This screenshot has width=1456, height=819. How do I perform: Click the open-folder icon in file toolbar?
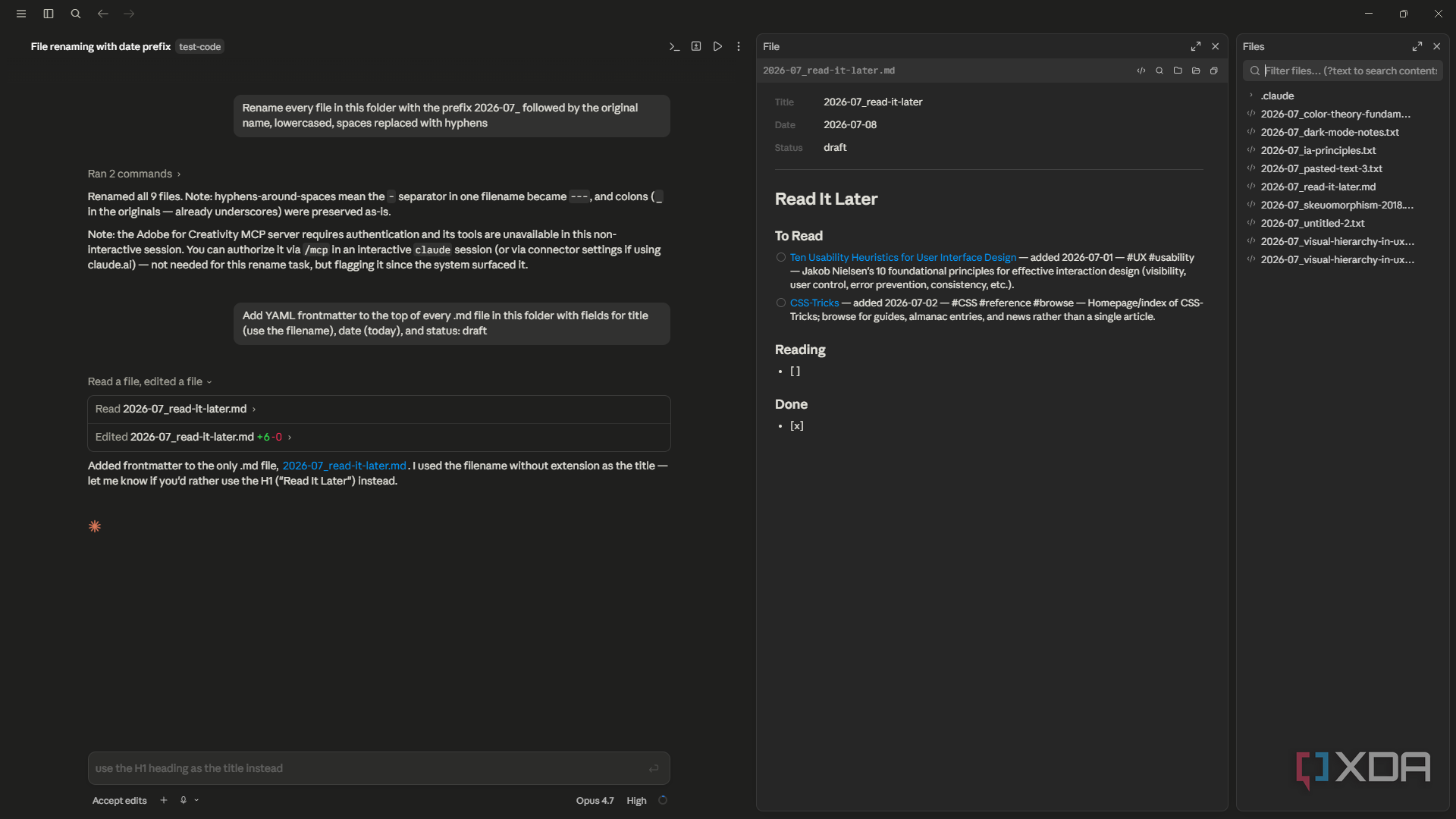click(1196, 71)
